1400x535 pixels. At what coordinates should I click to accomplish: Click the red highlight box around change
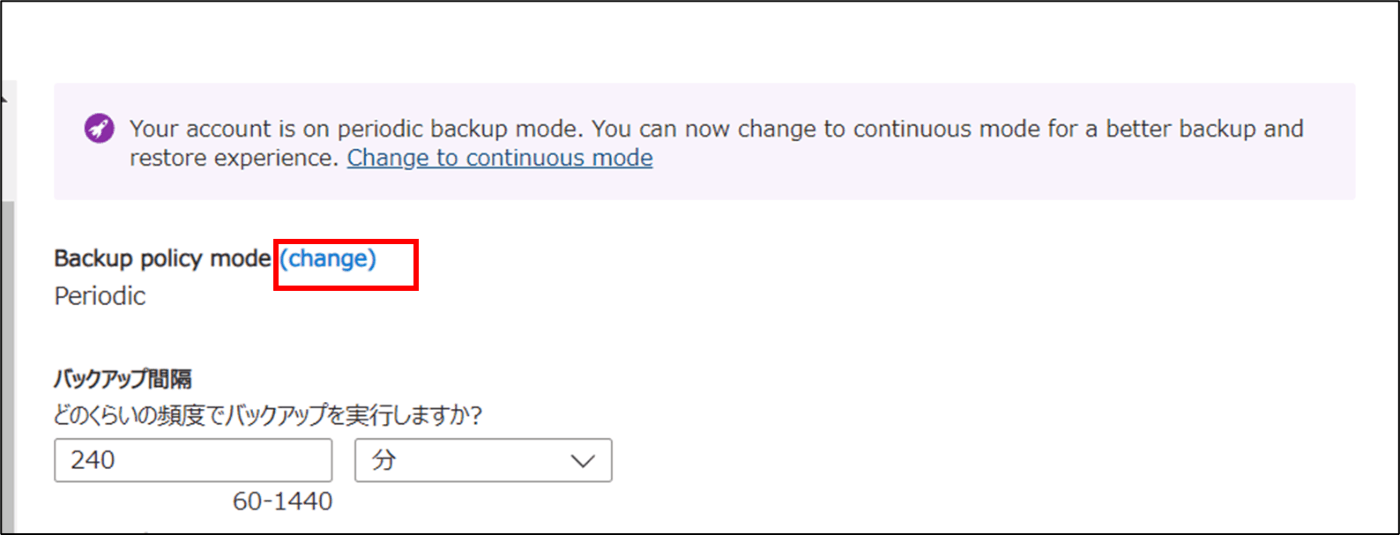coord(345,265)
